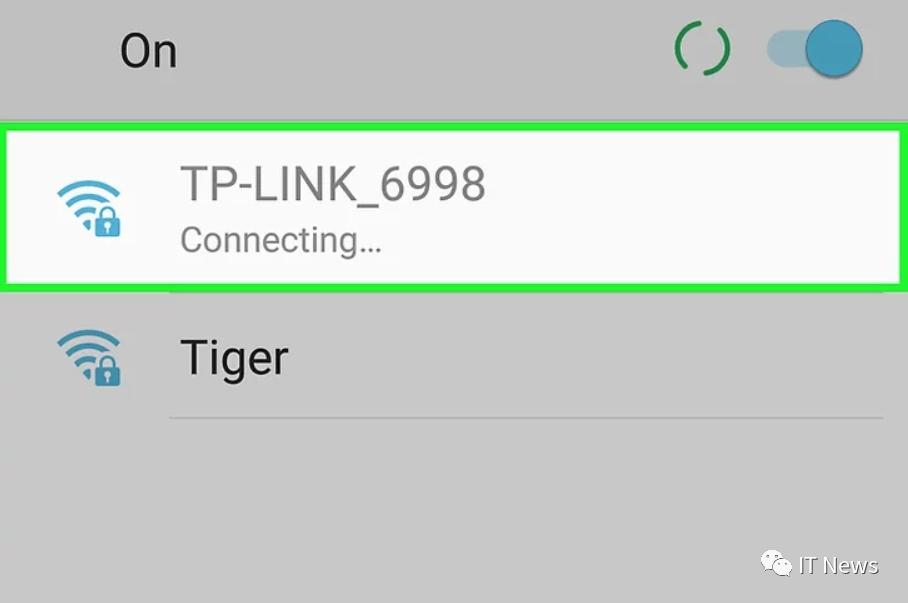Tap the "On" status label
The image size is (908, 603).
148,52
